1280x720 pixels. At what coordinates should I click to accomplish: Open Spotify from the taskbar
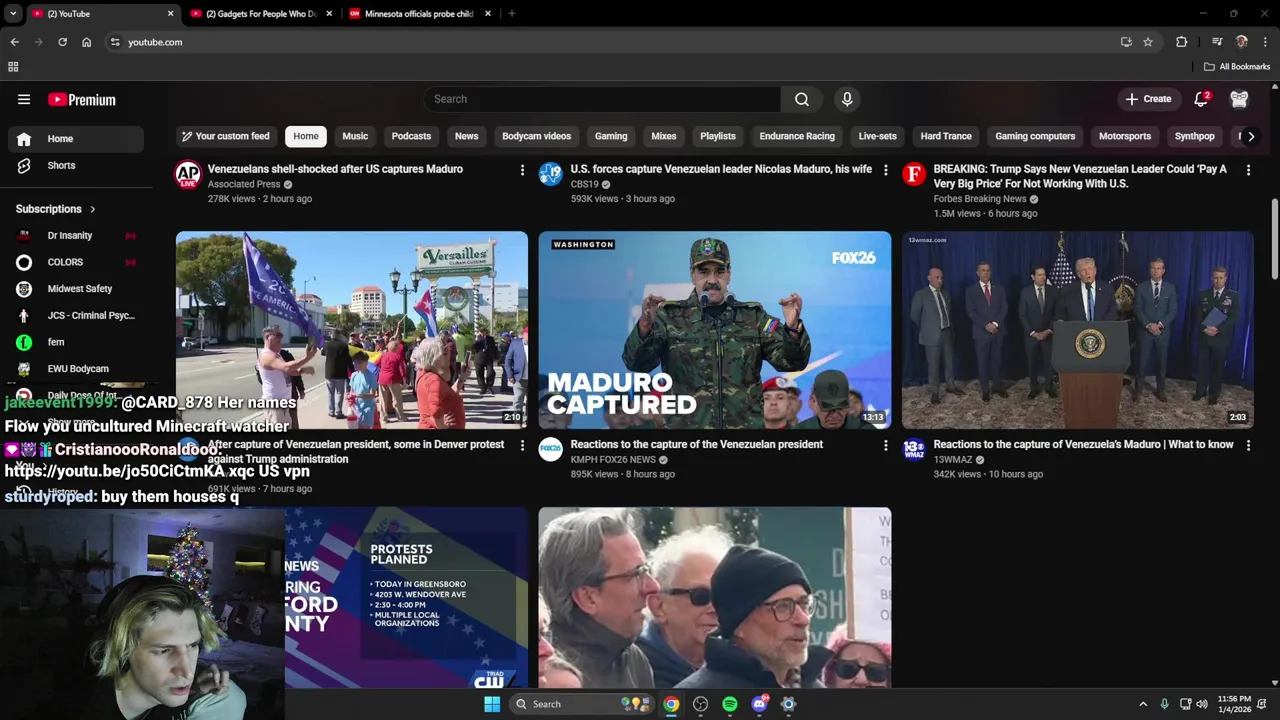pyautogui.click(x=730, y=704)
